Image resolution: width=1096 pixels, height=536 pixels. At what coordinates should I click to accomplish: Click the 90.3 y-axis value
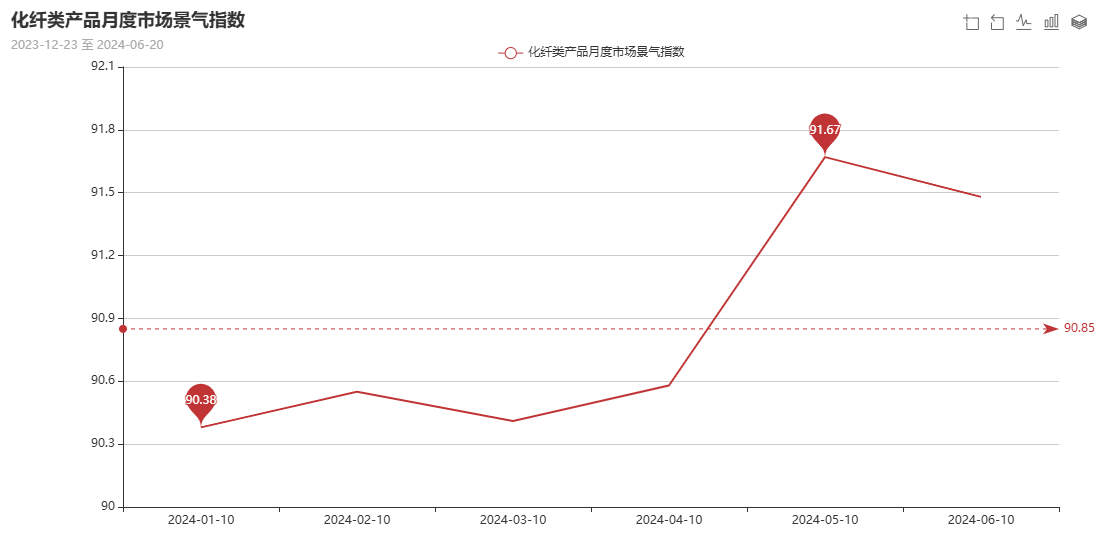[103, 444]
